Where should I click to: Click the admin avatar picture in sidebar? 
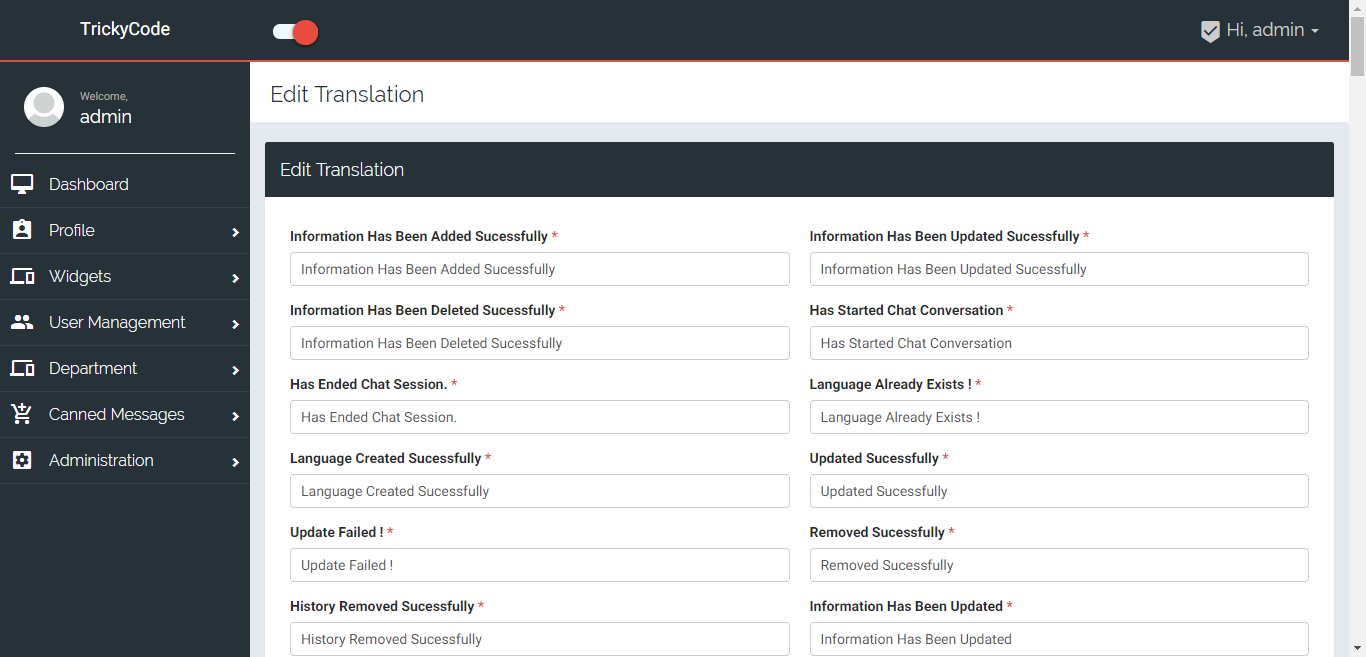(44, 107)
